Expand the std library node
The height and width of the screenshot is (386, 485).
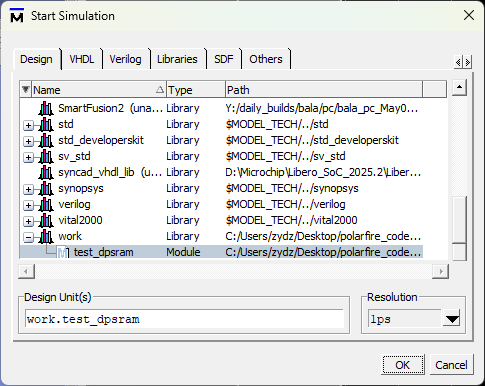[x=28, y=125]
